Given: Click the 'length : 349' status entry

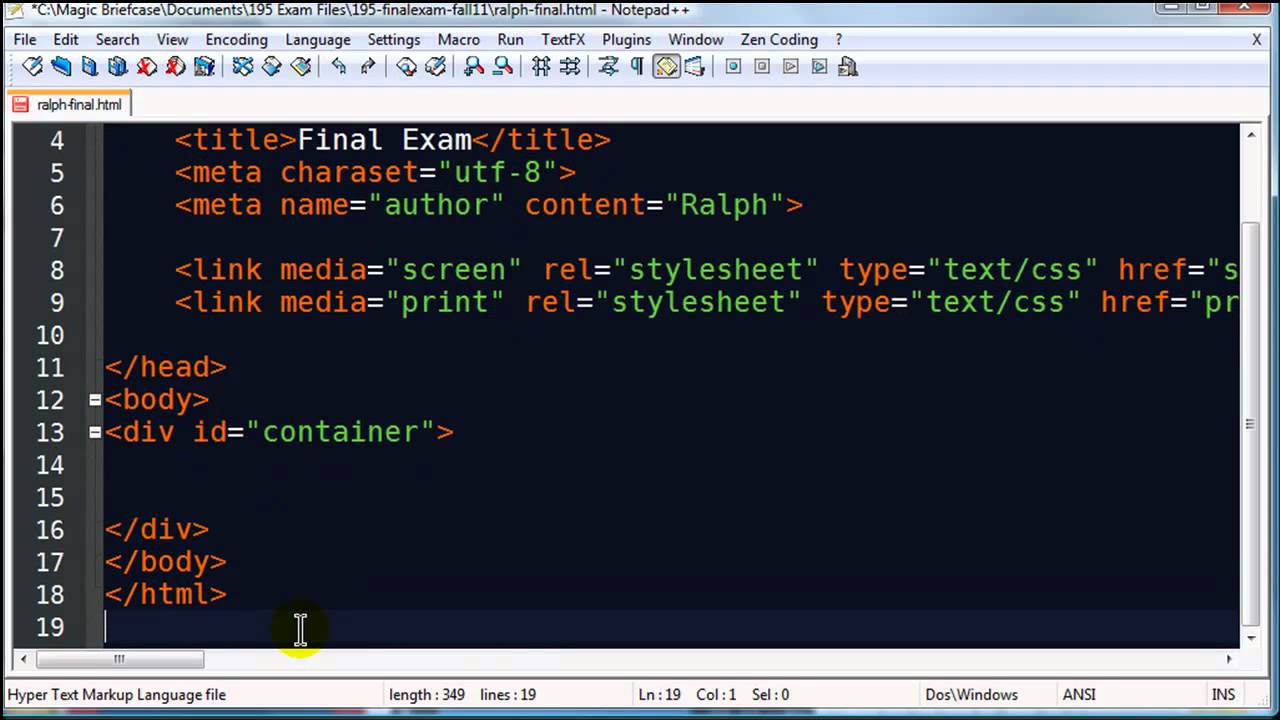Looking at the screenshot, I should click(425, 694).
